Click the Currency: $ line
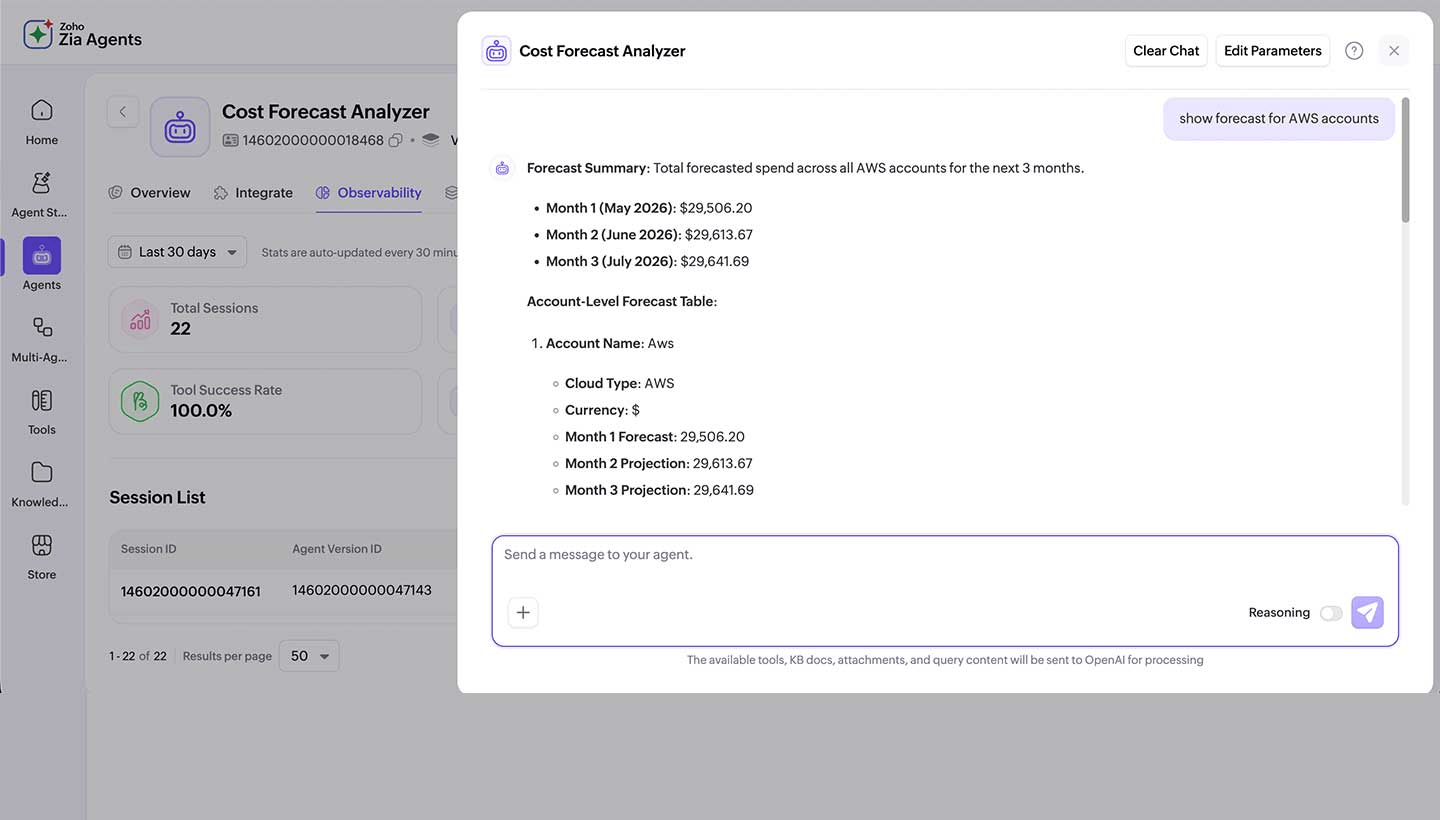 coord(602,410)
